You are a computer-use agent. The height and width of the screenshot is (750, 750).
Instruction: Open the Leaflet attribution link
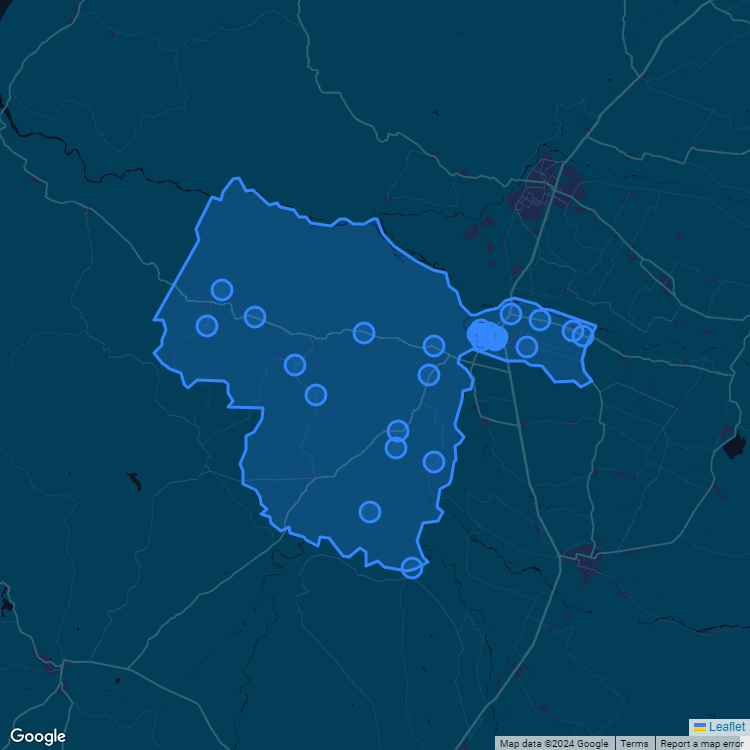[x=727, y=727]
